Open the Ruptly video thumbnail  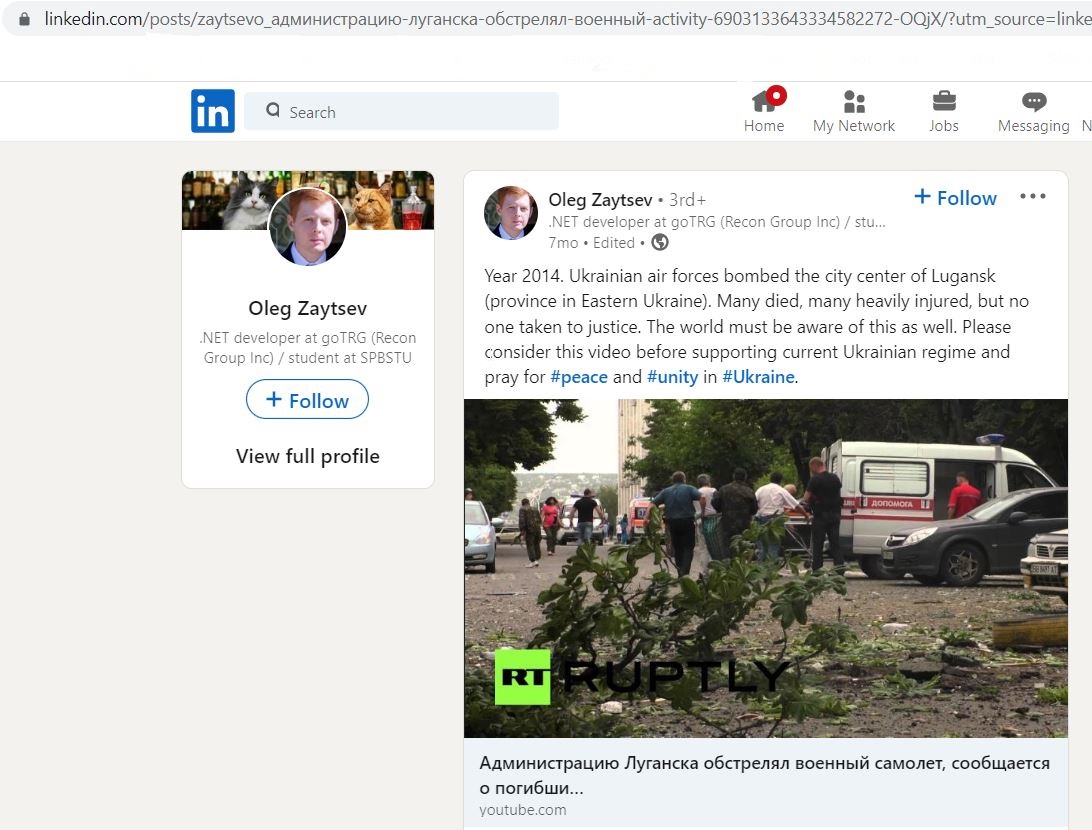point(765,568)
